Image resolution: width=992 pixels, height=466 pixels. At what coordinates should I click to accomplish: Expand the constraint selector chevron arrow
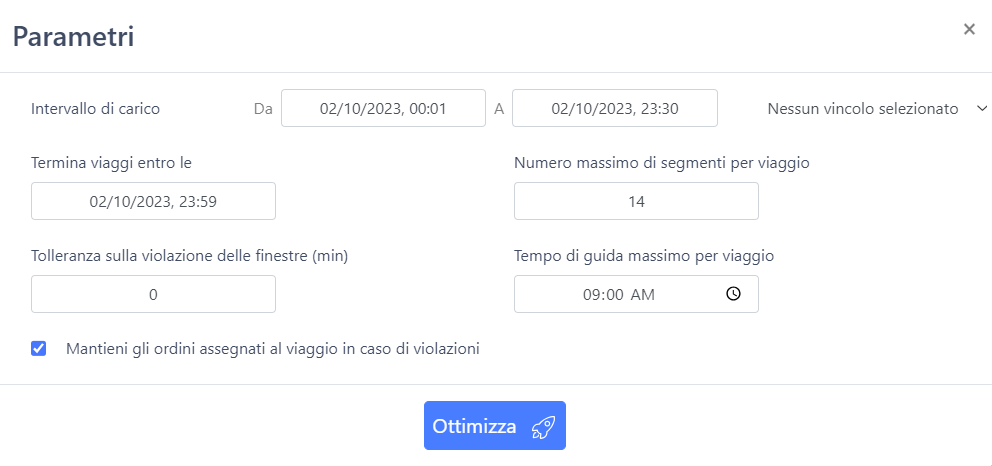(982, 108)
